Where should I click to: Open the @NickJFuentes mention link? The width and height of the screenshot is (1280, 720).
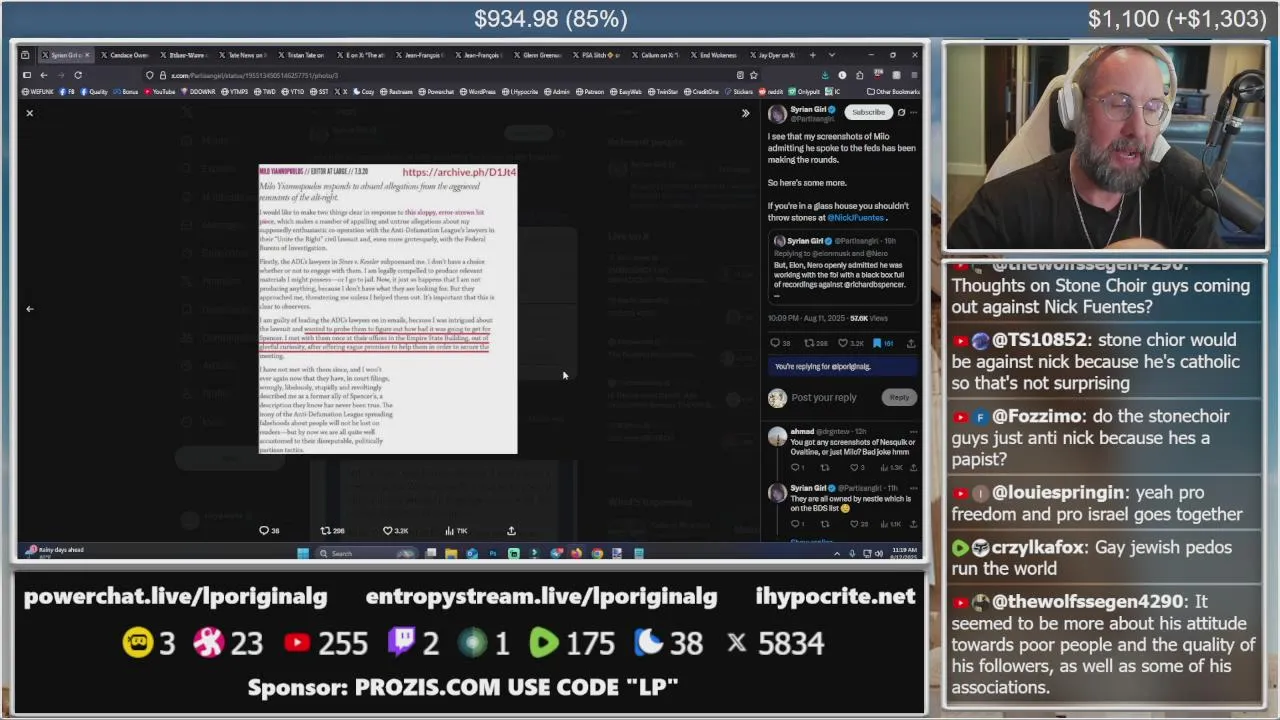tap(855, 217)
